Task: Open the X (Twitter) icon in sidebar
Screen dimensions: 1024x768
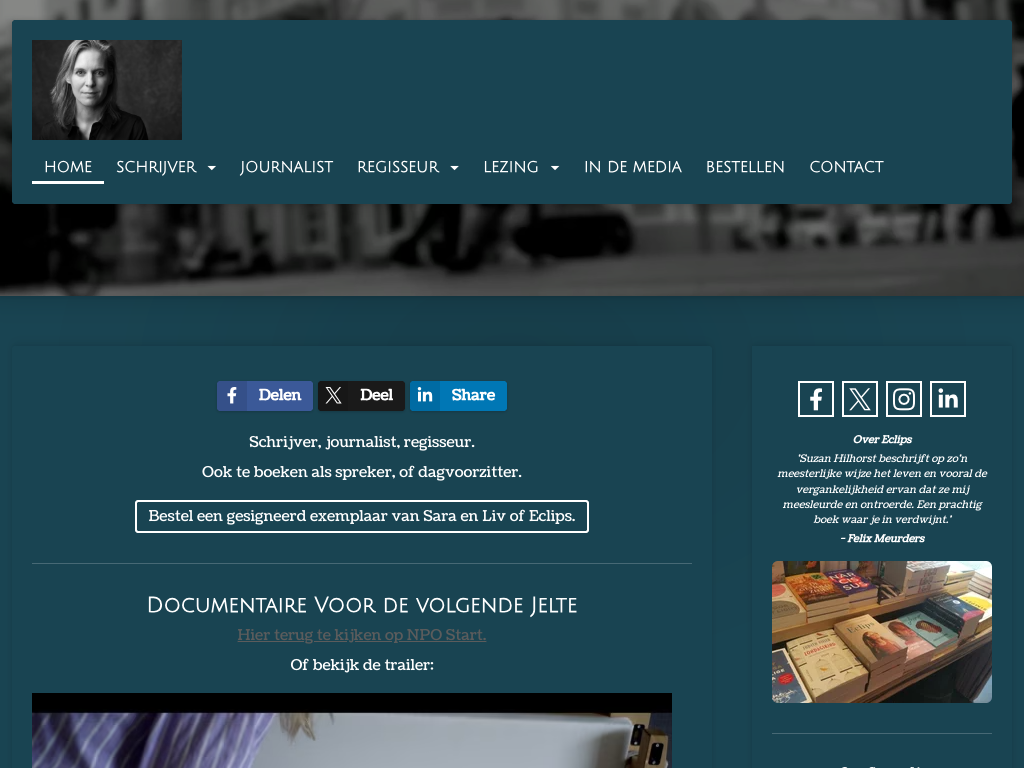Action: tap(859, 399)
